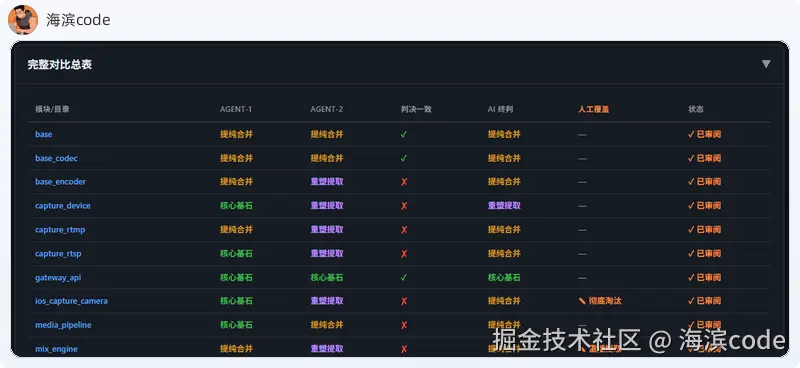
Task: Click the AI 终判 column header
Action: click(x=501, y=109)
